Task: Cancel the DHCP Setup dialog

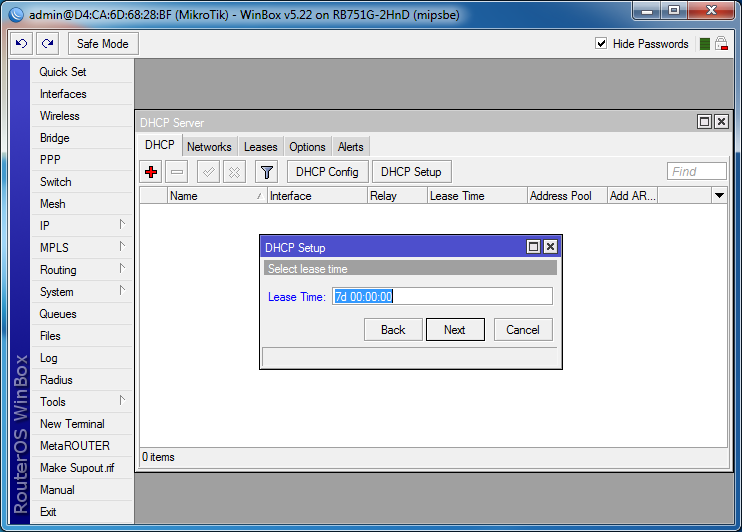Action: point(523,330)
